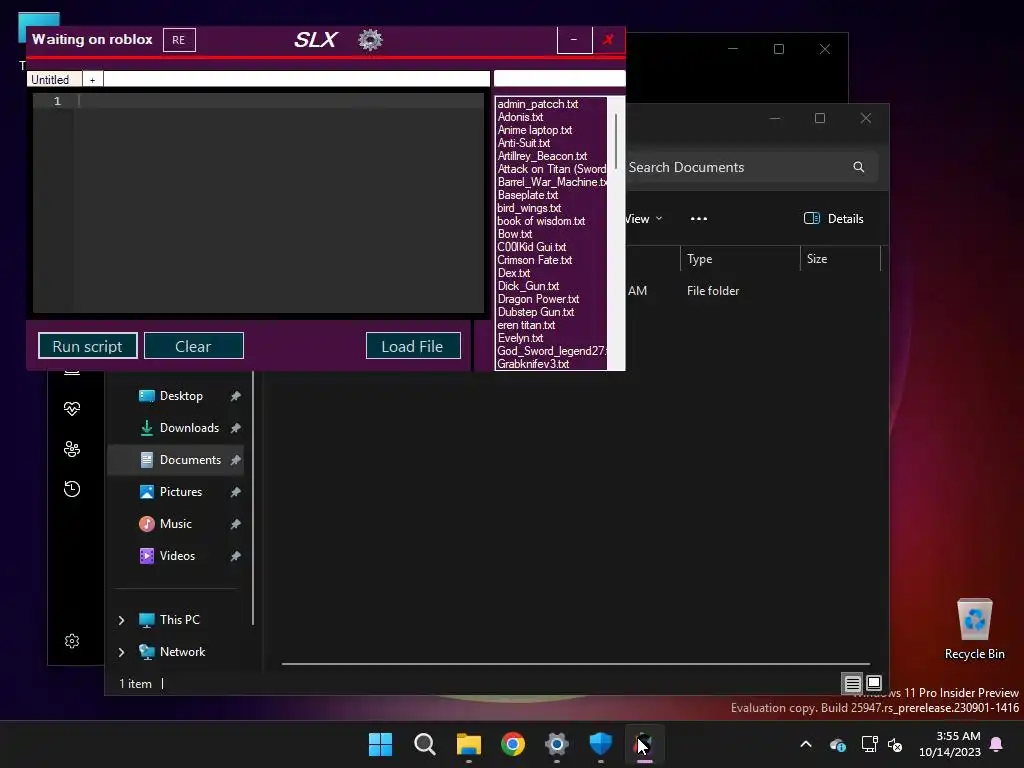Switch to large thumbnails view in File Explorer
Screen dimensions: 1024x768
pos(874,684)
